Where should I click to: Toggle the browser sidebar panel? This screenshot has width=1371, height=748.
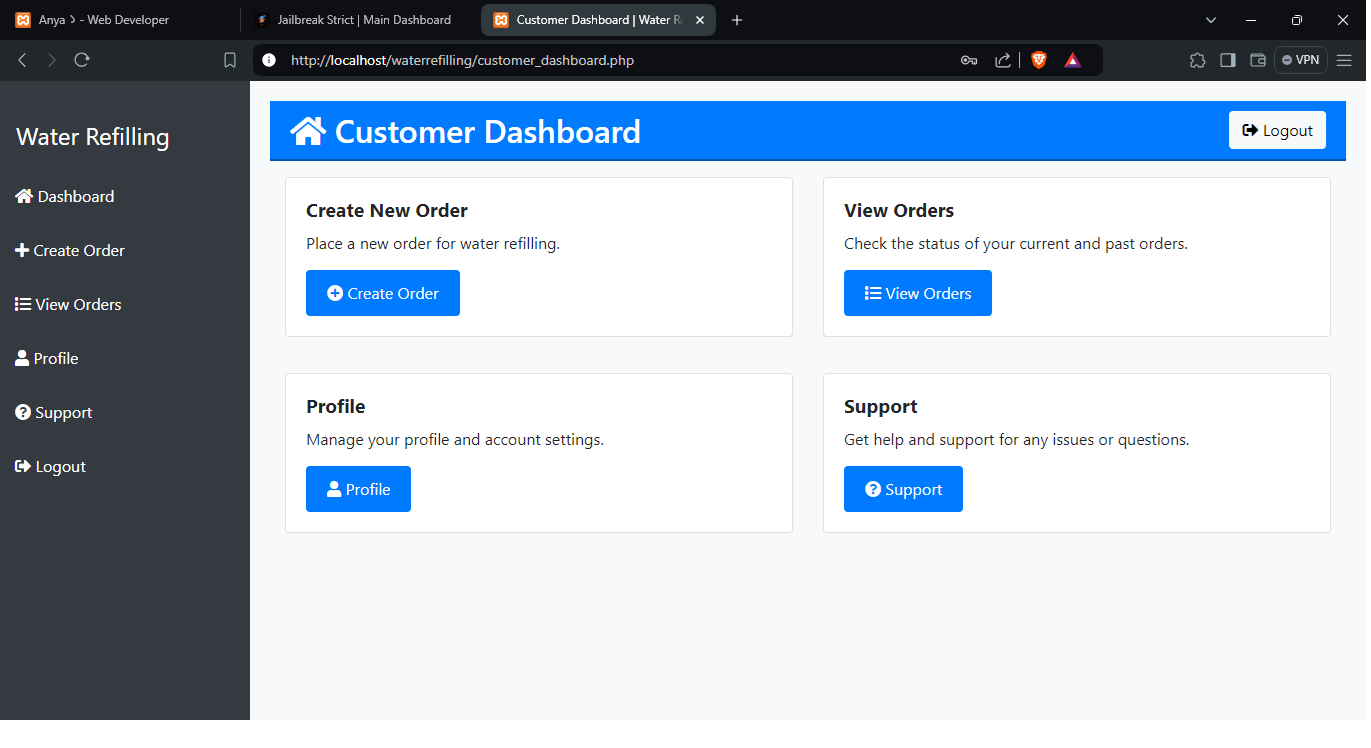tap(1228, 60)
